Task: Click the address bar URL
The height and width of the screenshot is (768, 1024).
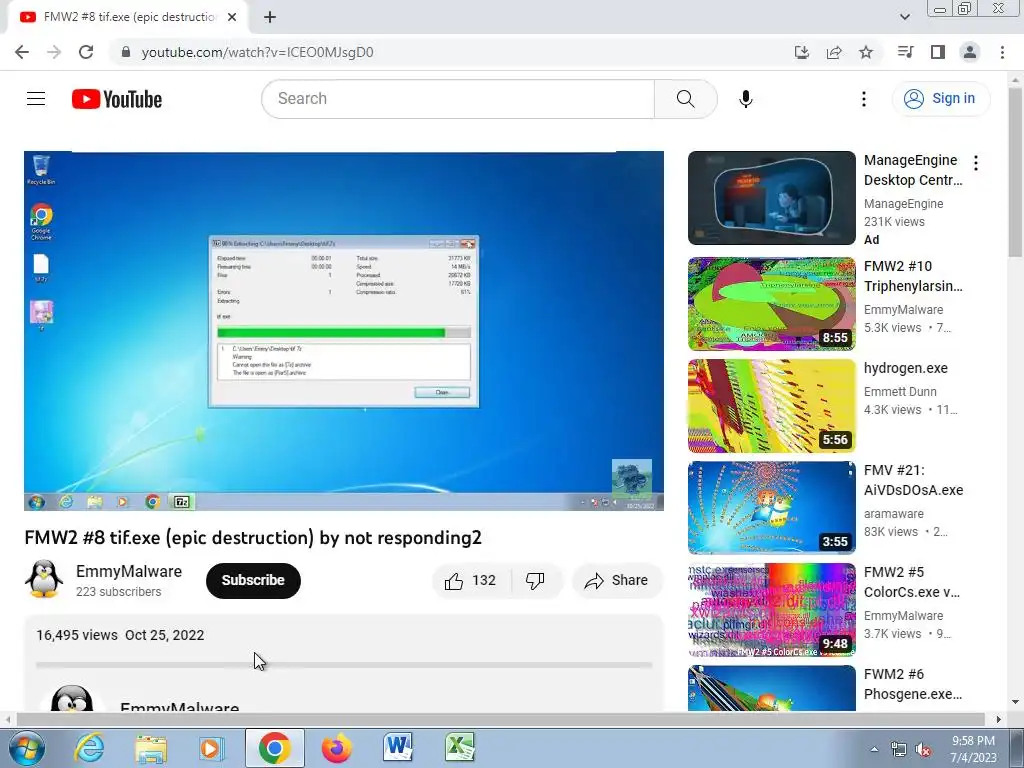Action: click(257, 52)
